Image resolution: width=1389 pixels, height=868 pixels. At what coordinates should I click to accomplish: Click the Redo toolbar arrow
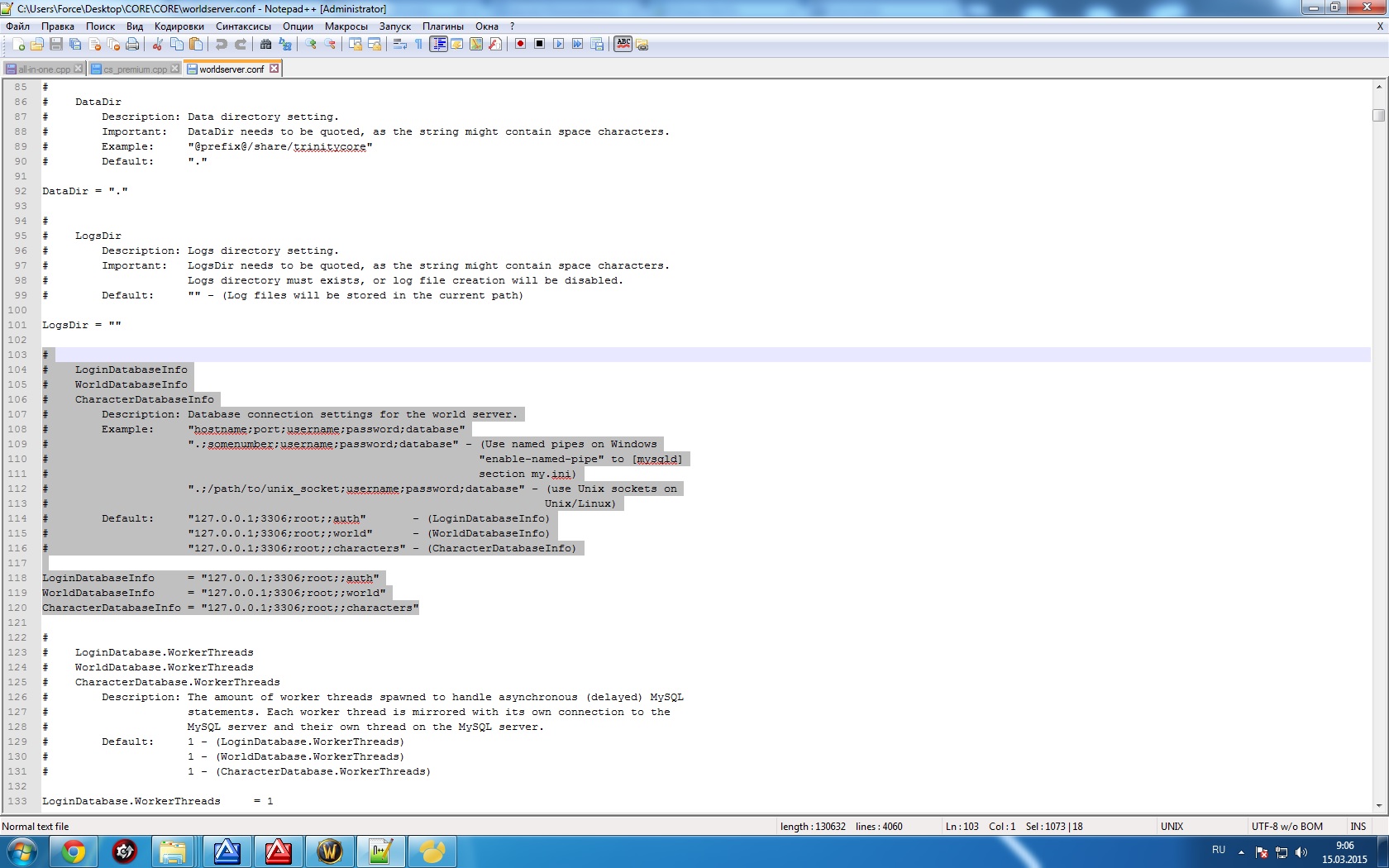tap(241, 45)
